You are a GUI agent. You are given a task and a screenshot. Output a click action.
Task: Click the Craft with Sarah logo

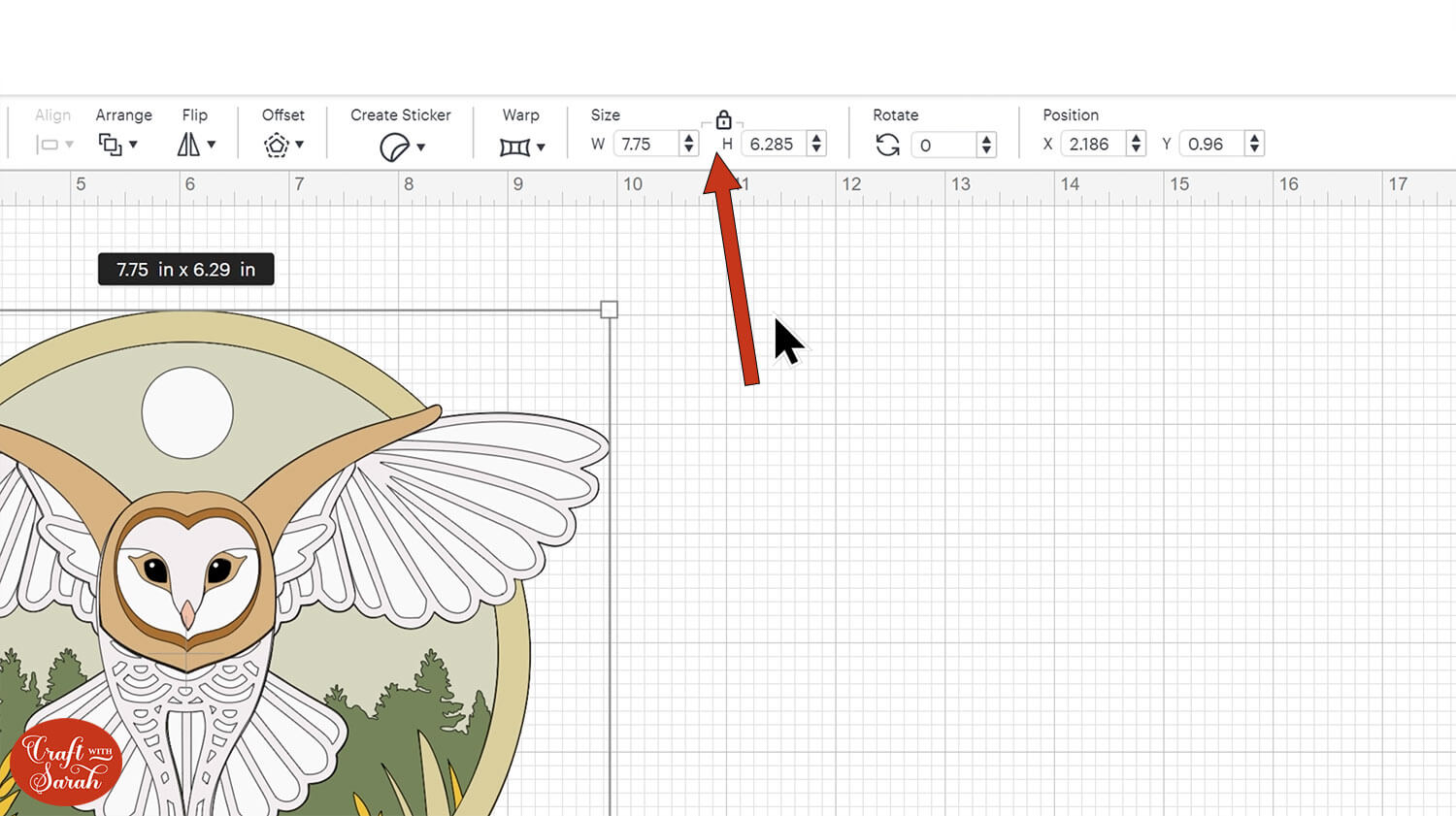pos(66,761)
